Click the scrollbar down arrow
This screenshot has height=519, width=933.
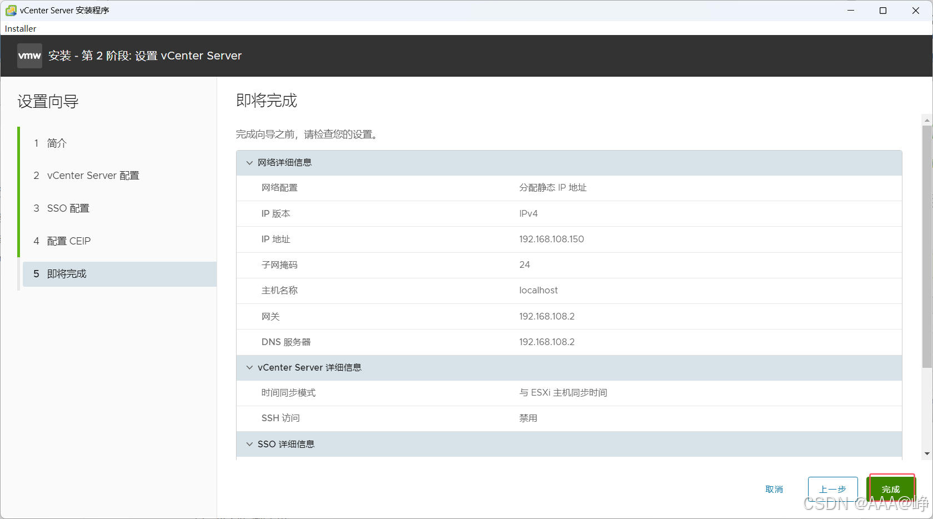927,454
